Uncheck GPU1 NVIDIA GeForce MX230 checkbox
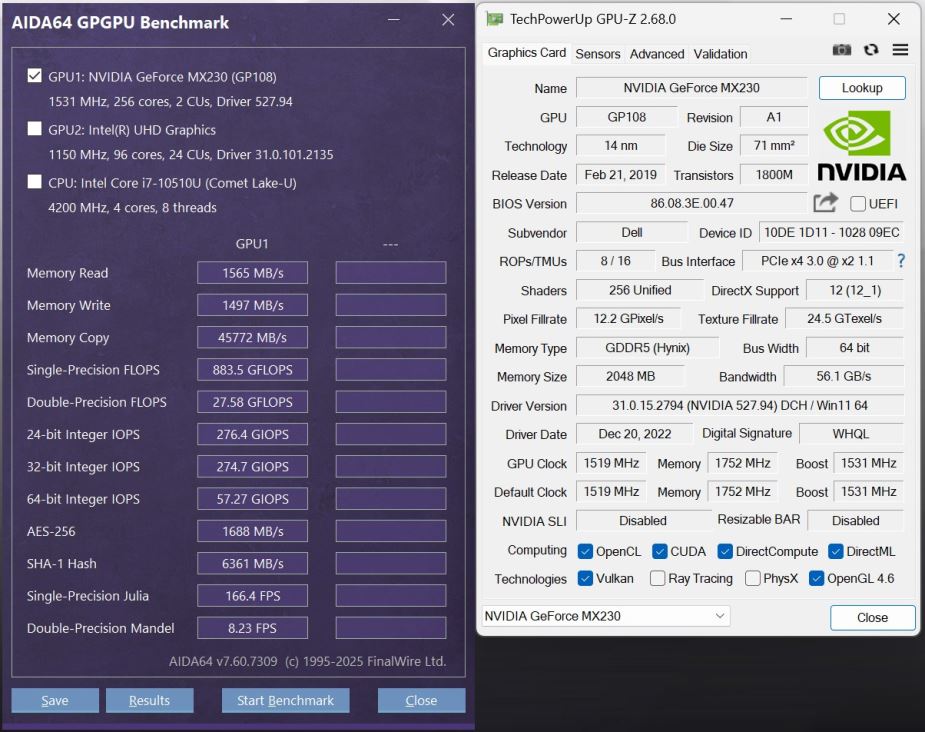The image size is (925, 732). point(35,76)
